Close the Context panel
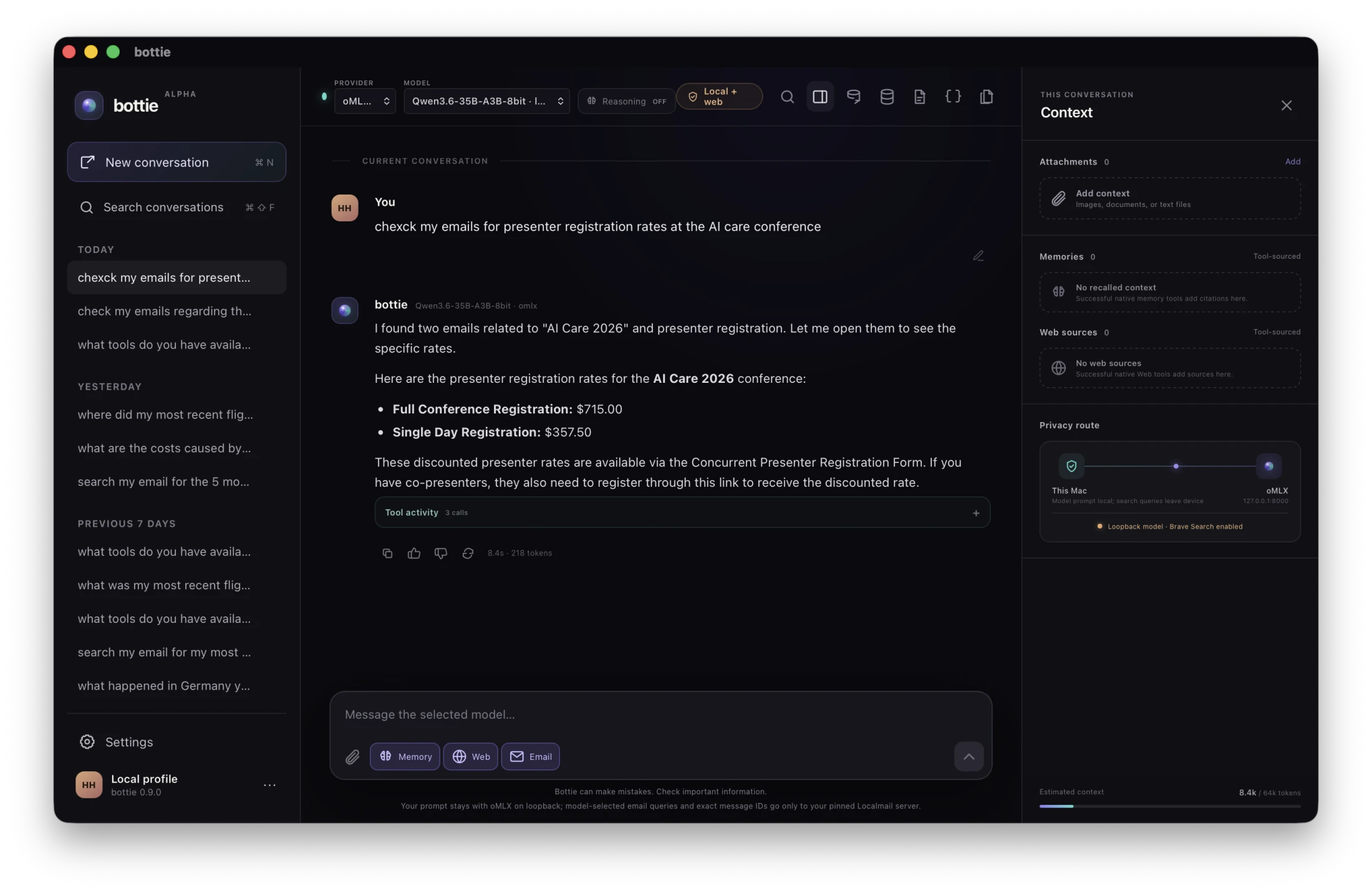The image size is (1372, 894). [1286, 105]
